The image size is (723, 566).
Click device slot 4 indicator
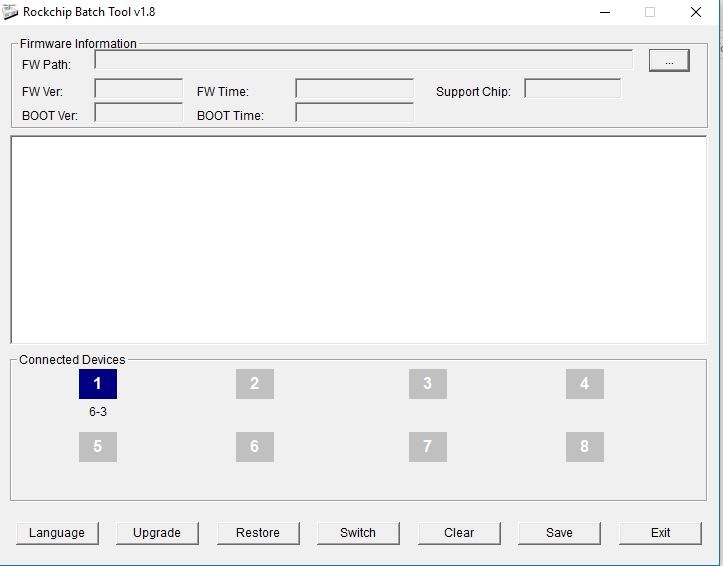[584, 384]
